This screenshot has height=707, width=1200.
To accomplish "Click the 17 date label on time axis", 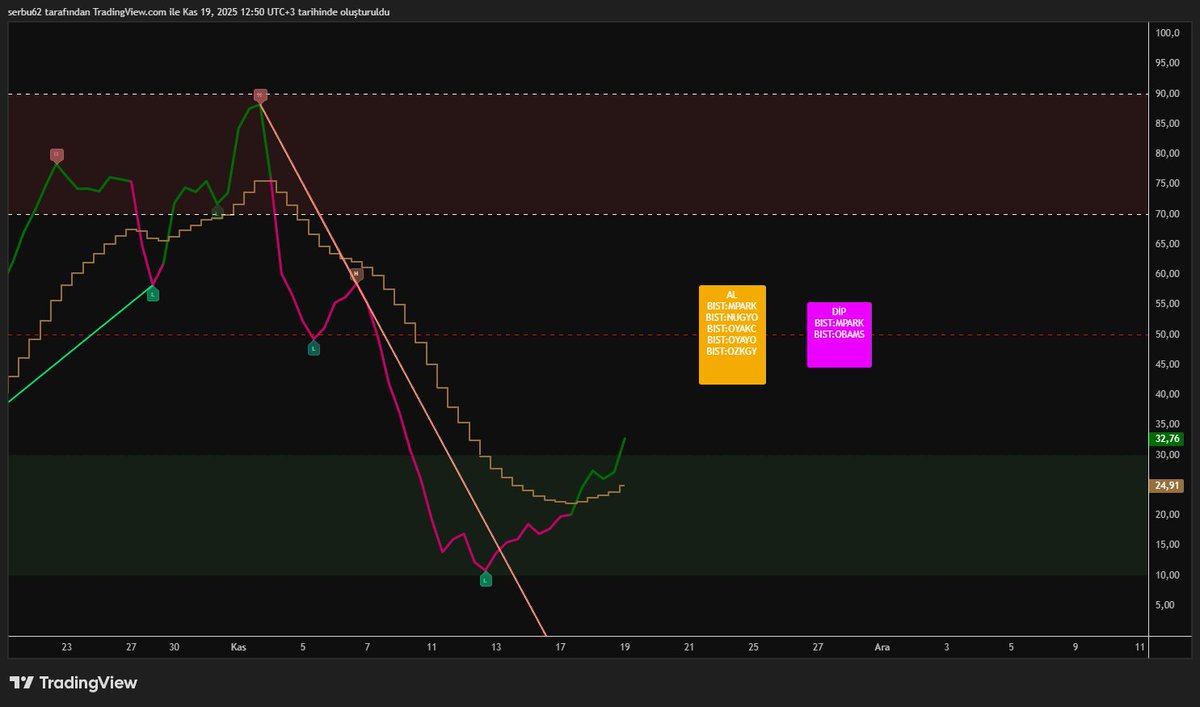I will click(x=560, y=647).
